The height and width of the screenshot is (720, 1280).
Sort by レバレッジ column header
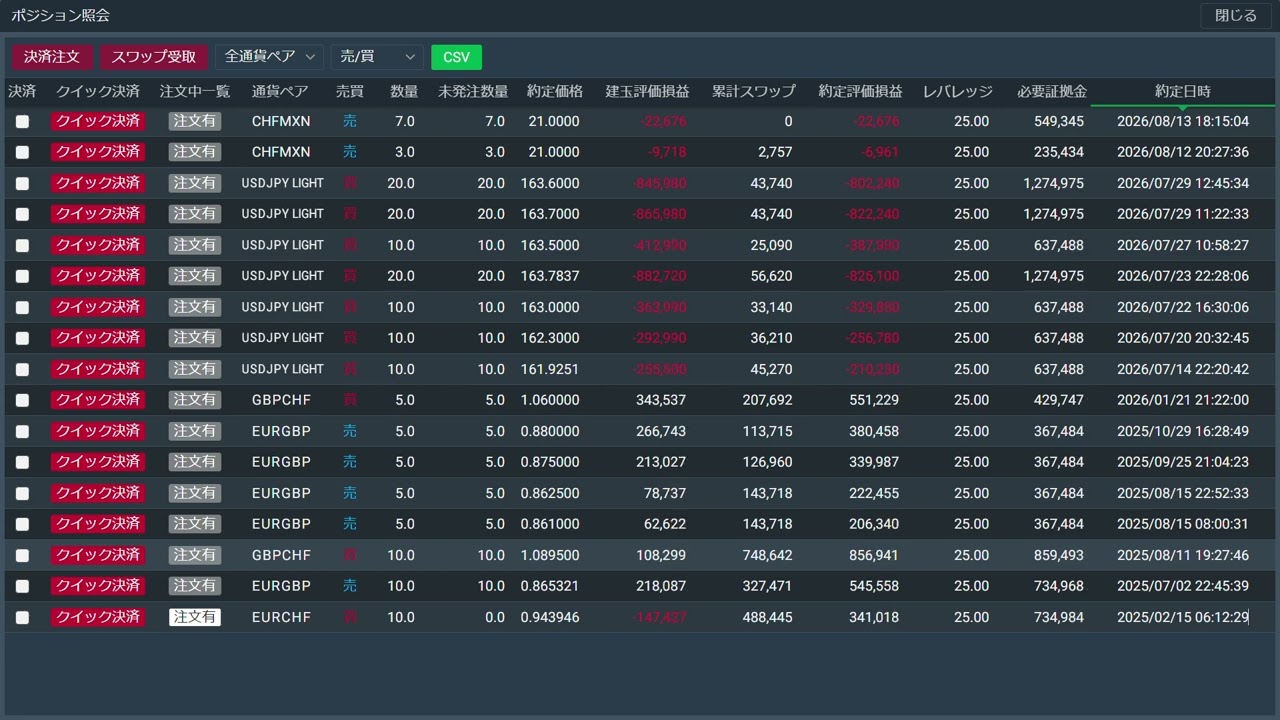tap(958, 91)
